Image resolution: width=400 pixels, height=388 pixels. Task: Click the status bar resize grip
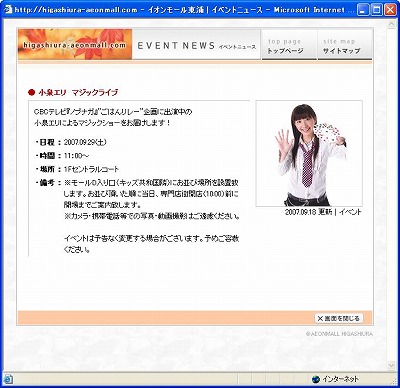tap(392, 381)
